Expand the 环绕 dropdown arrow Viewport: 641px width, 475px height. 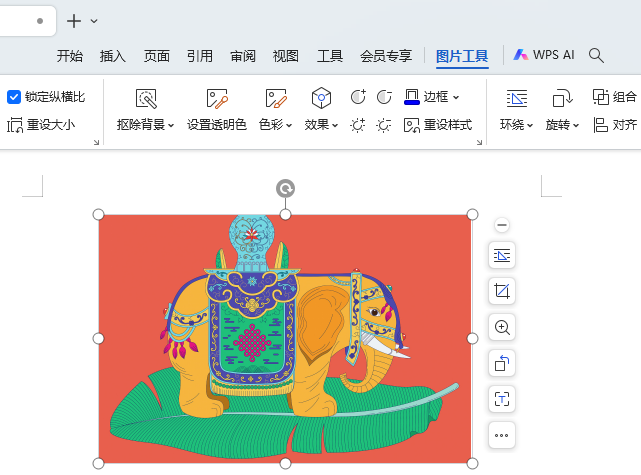click(x=530, y=126)
